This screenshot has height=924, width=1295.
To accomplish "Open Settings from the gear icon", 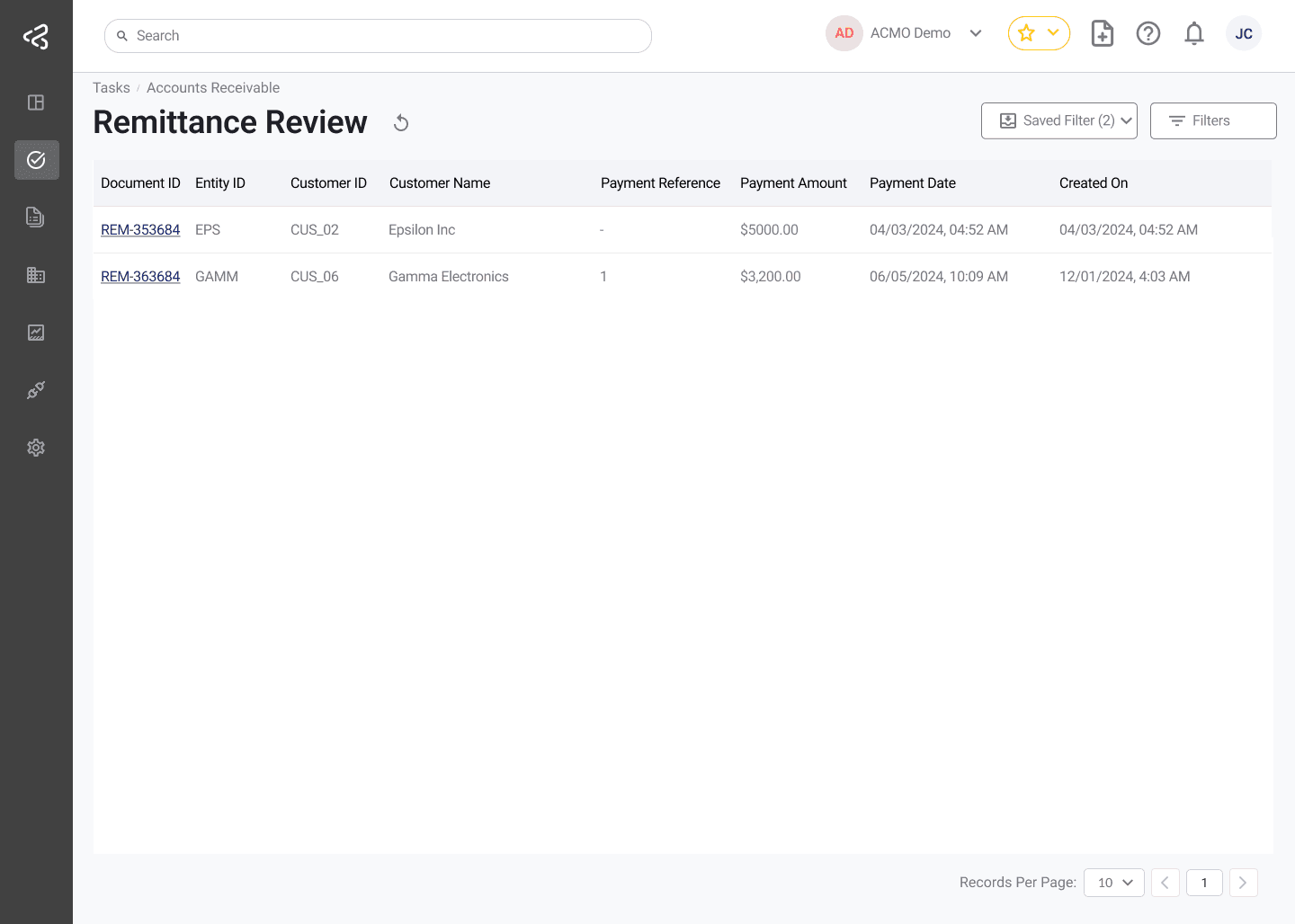I will (x=36, y=448).
